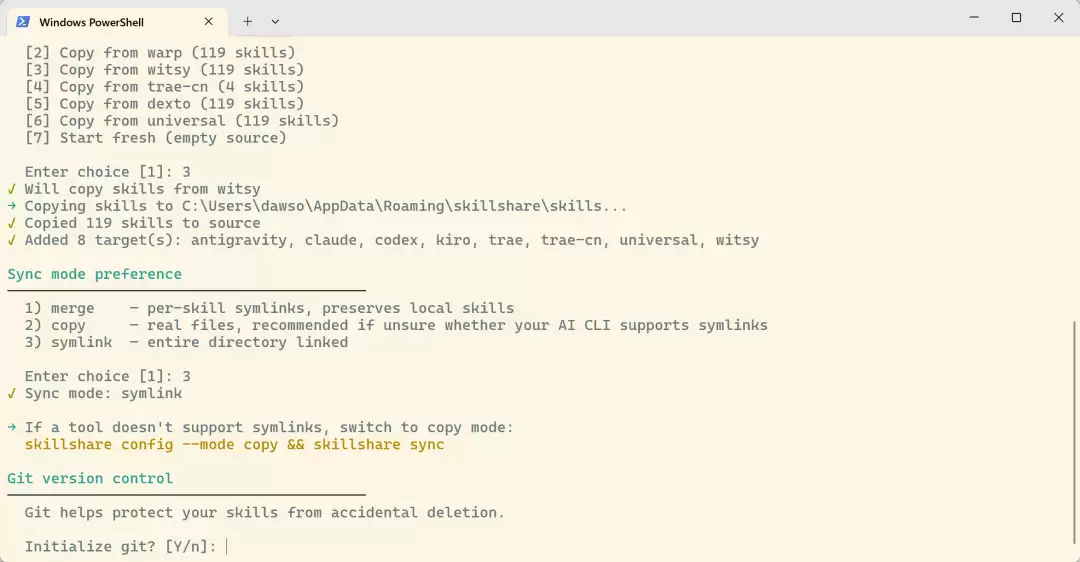
Task: Click the 'Sync mode preference' heading
Action: (x=94, y=274)
